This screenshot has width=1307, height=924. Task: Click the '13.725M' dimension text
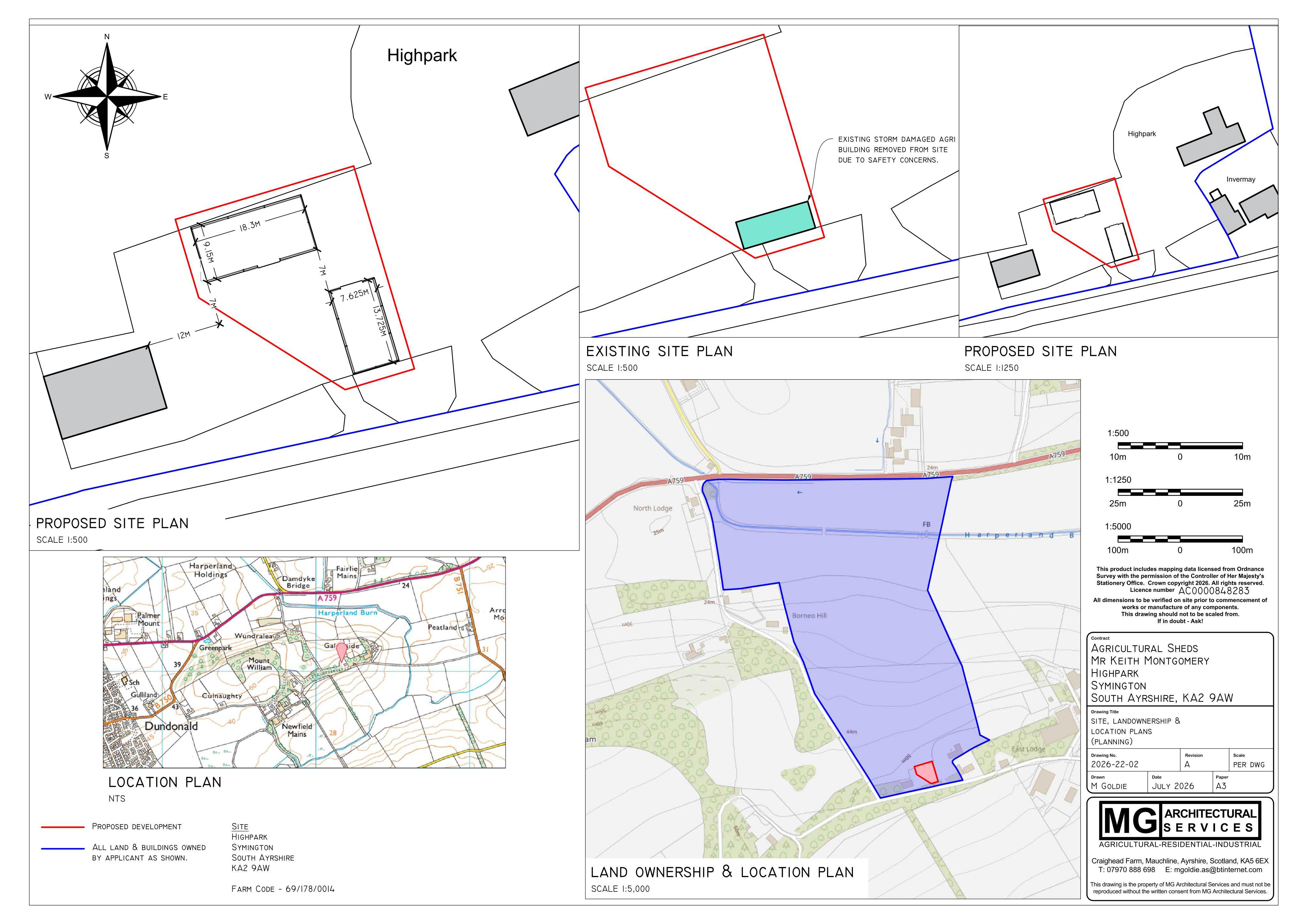point(379,322)
